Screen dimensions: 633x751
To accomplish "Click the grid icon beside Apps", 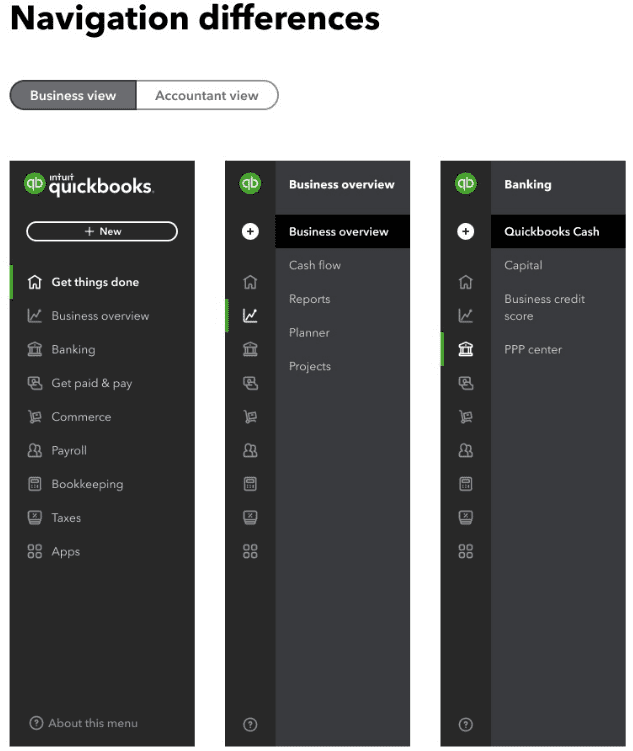I will (34, 551).
